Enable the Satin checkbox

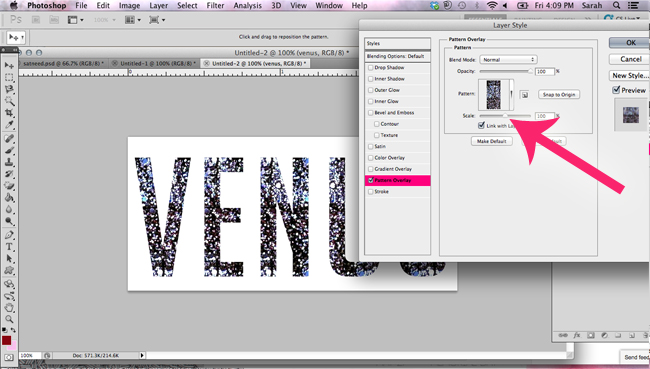[371, 146]
